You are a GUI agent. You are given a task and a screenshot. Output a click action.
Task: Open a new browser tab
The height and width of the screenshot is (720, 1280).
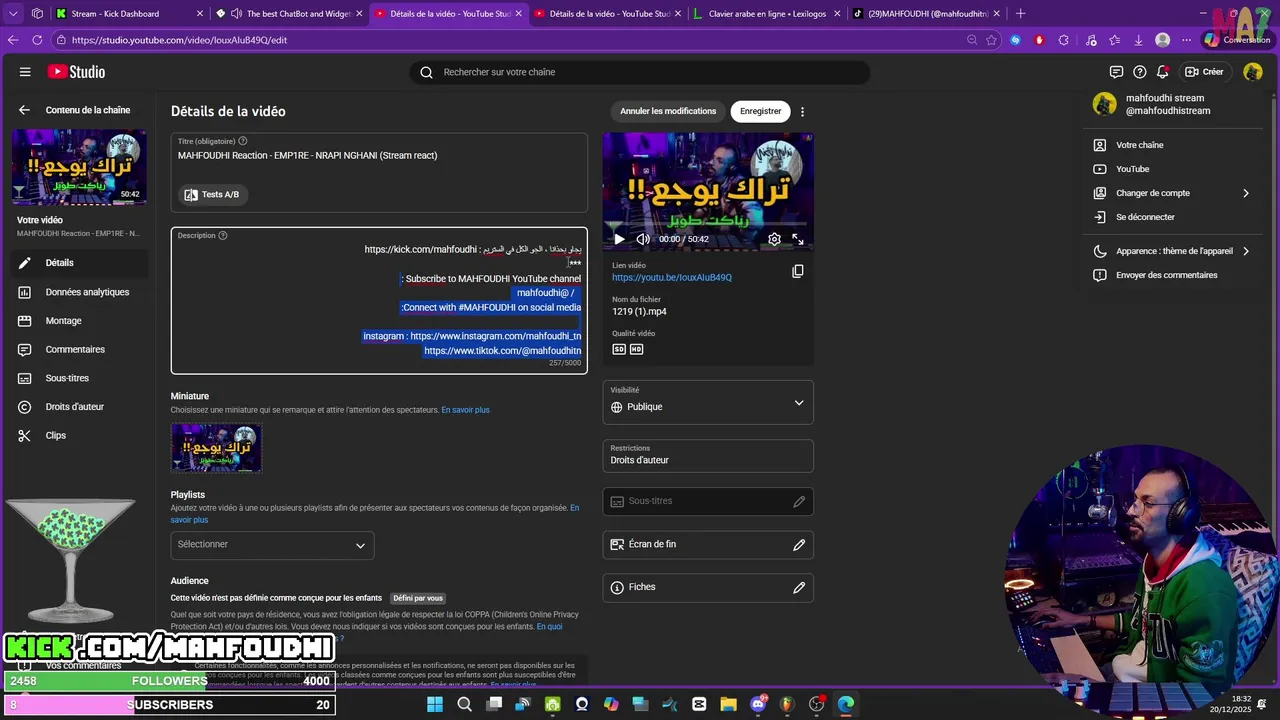(x=1020, y=14)
